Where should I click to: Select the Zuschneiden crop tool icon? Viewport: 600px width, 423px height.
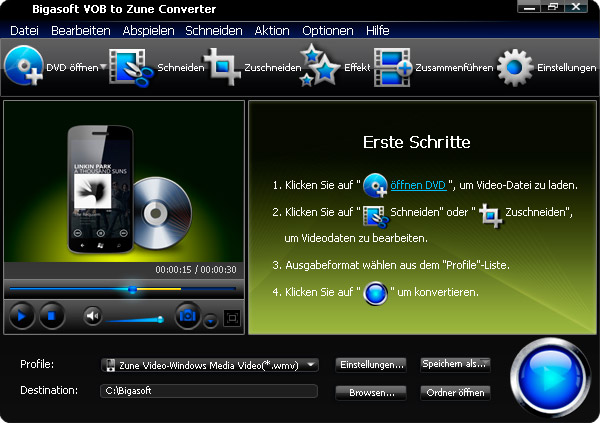(223, 67)
